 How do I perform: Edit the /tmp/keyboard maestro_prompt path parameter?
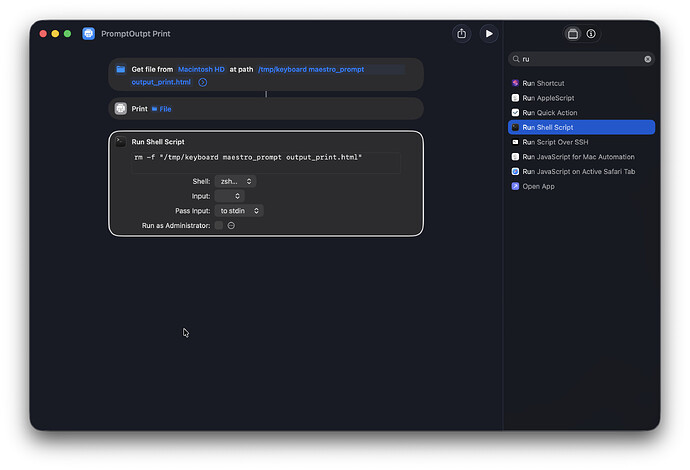click(311, 70)
